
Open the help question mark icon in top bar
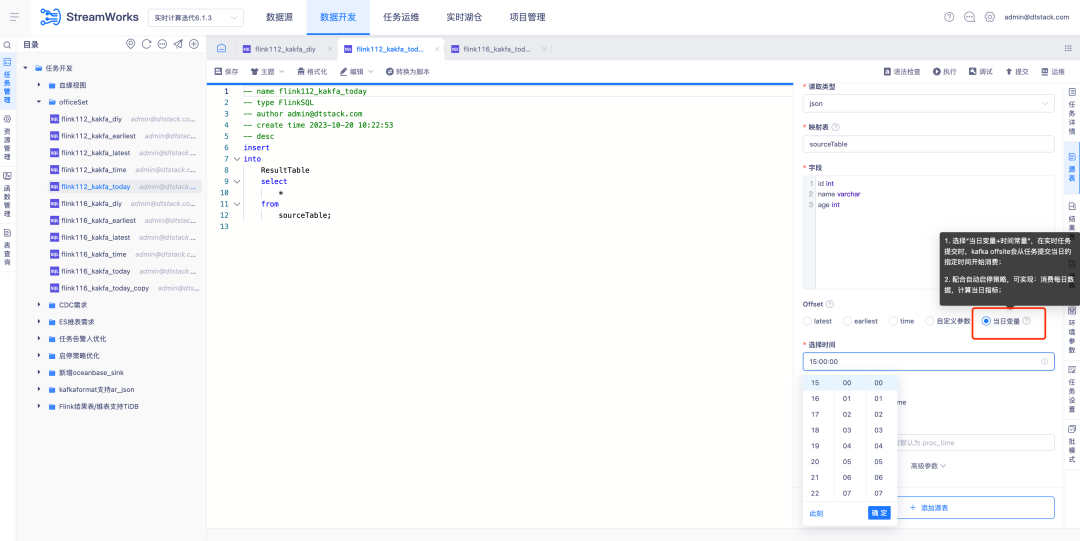949,17
